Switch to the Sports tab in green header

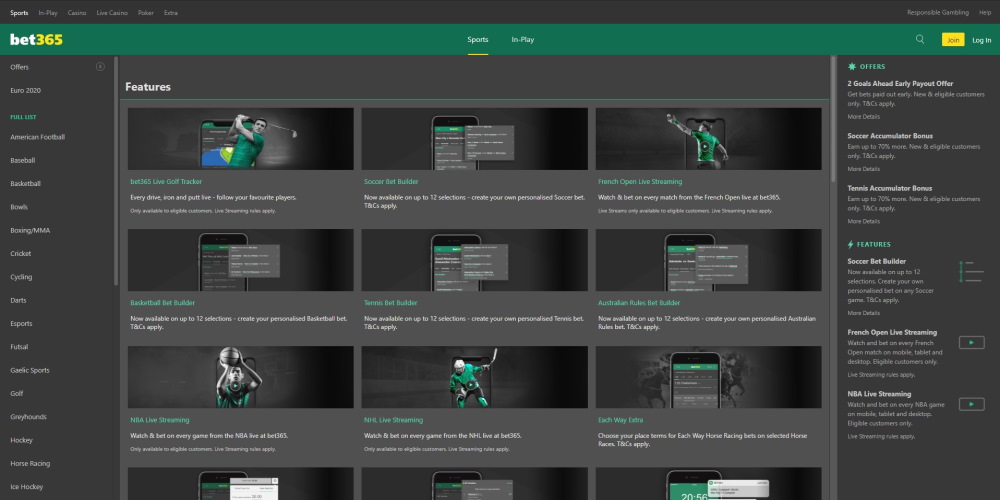click(478, 40)
